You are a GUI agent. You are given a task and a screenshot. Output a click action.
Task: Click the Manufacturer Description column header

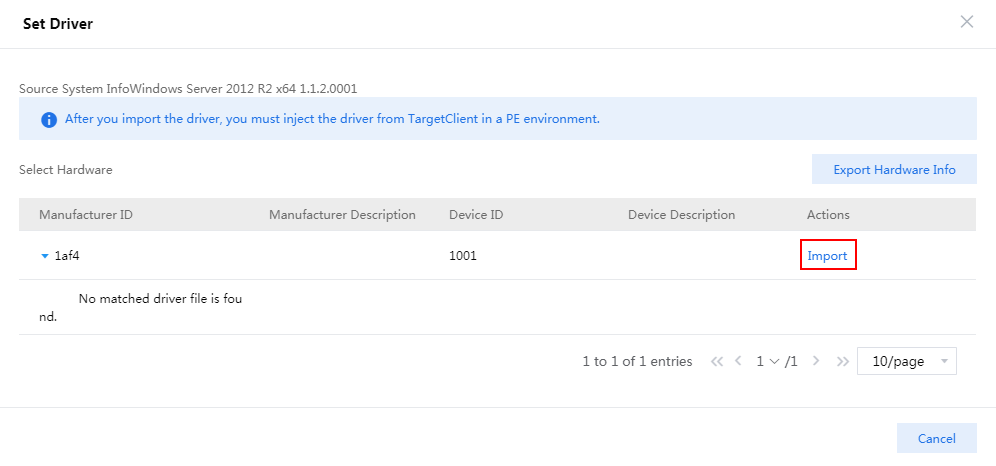point(342,215)
